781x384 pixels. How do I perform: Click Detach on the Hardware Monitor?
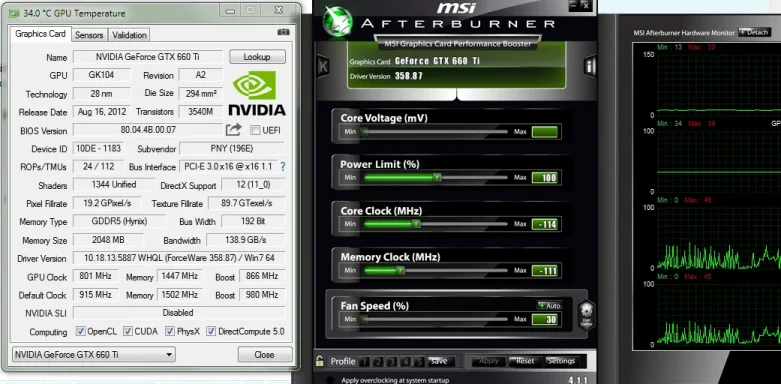pyautogui.click(x=754, y=32)
